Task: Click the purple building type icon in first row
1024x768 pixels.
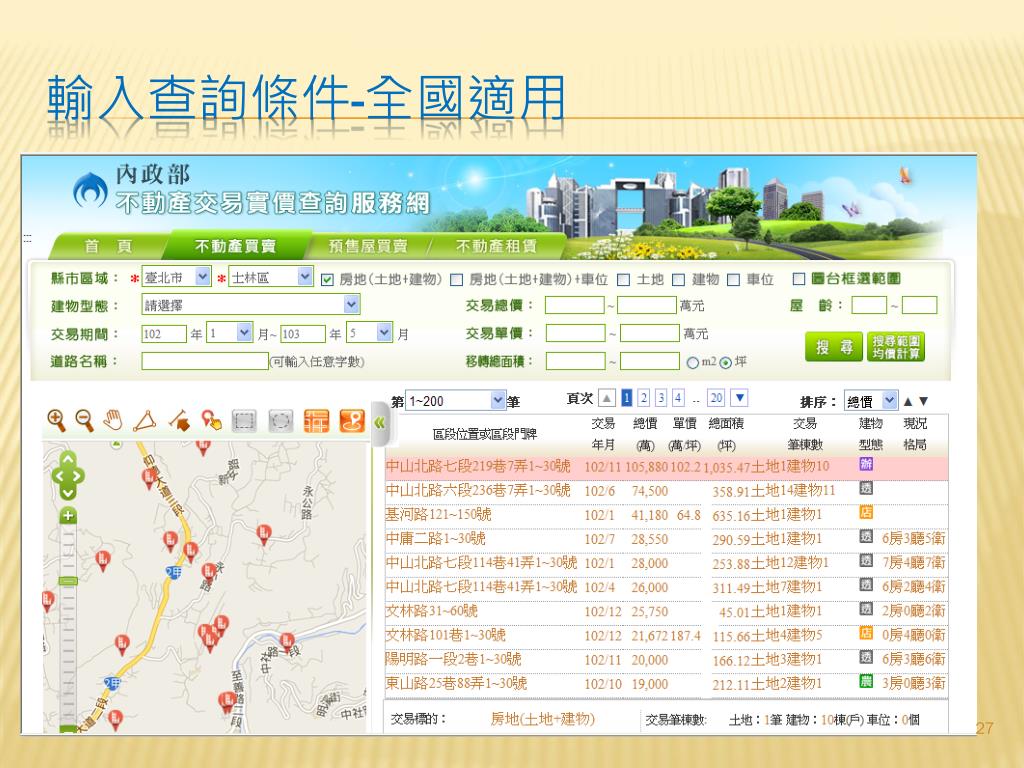Action: click(x=866, y=464)
